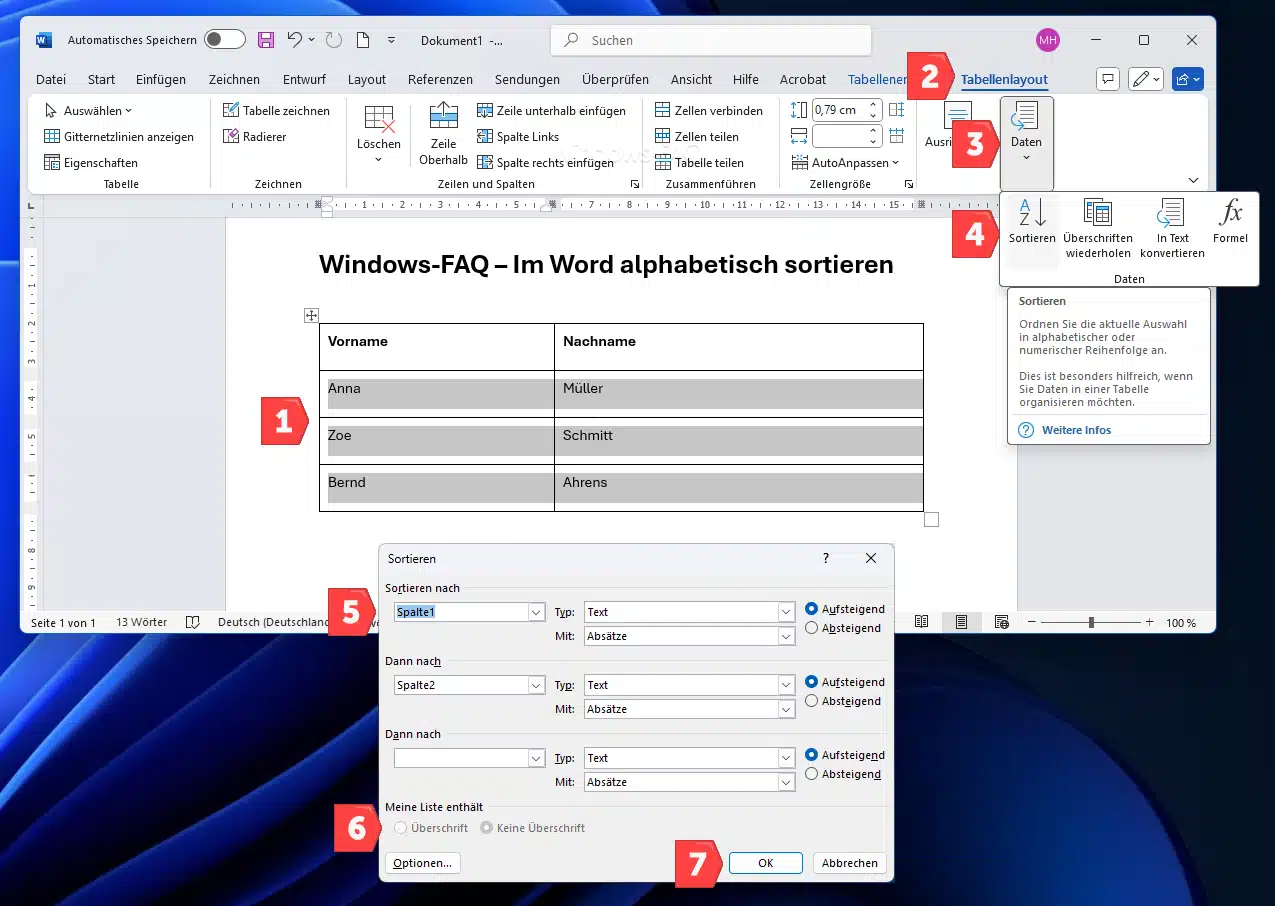This screenshot has height=906, width=1275.
Task: Click the zoom slider in status bar
Action: 1091,622
